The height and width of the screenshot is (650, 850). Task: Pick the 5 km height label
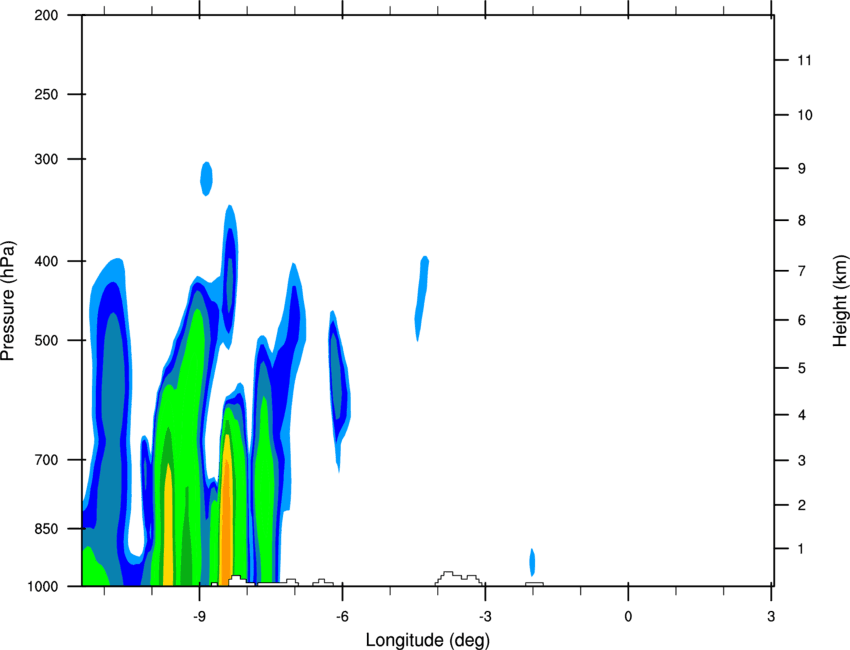802,369
